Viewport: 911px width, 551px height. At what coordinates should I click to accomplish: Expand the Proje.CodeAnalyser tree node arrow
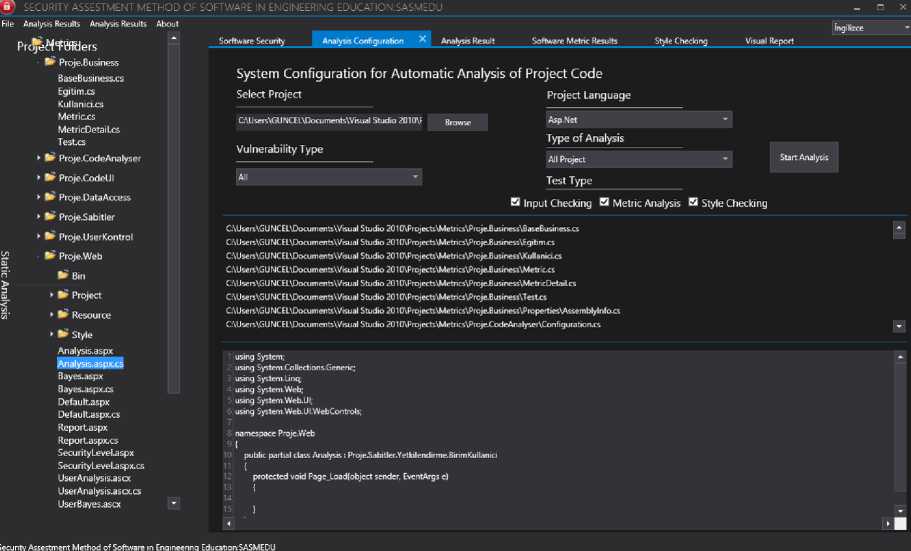[39, 158]
